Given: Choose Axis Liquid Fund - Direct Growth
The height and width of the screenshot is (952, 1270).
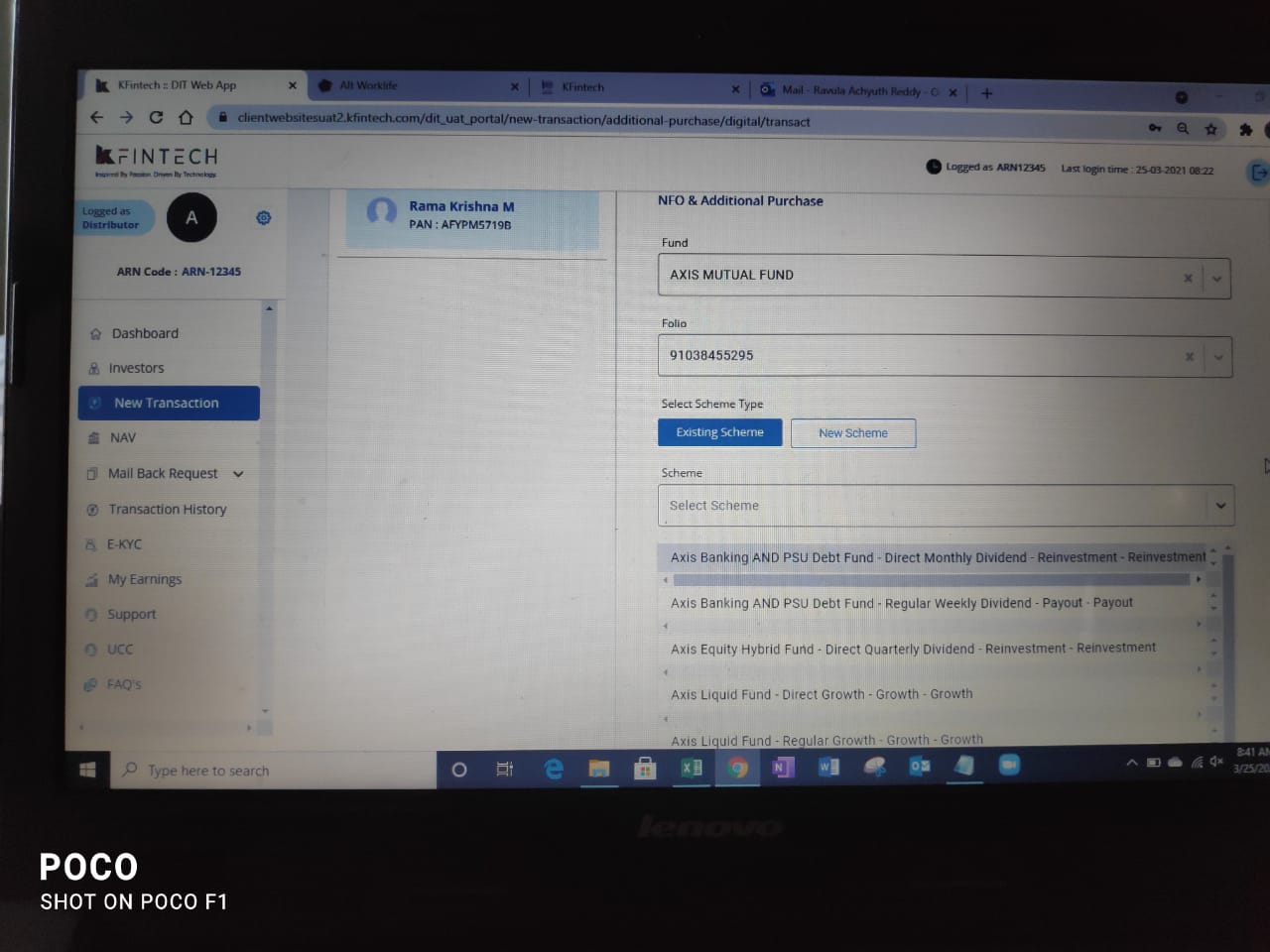Looking at the screenshot, I should pos(822,695).
